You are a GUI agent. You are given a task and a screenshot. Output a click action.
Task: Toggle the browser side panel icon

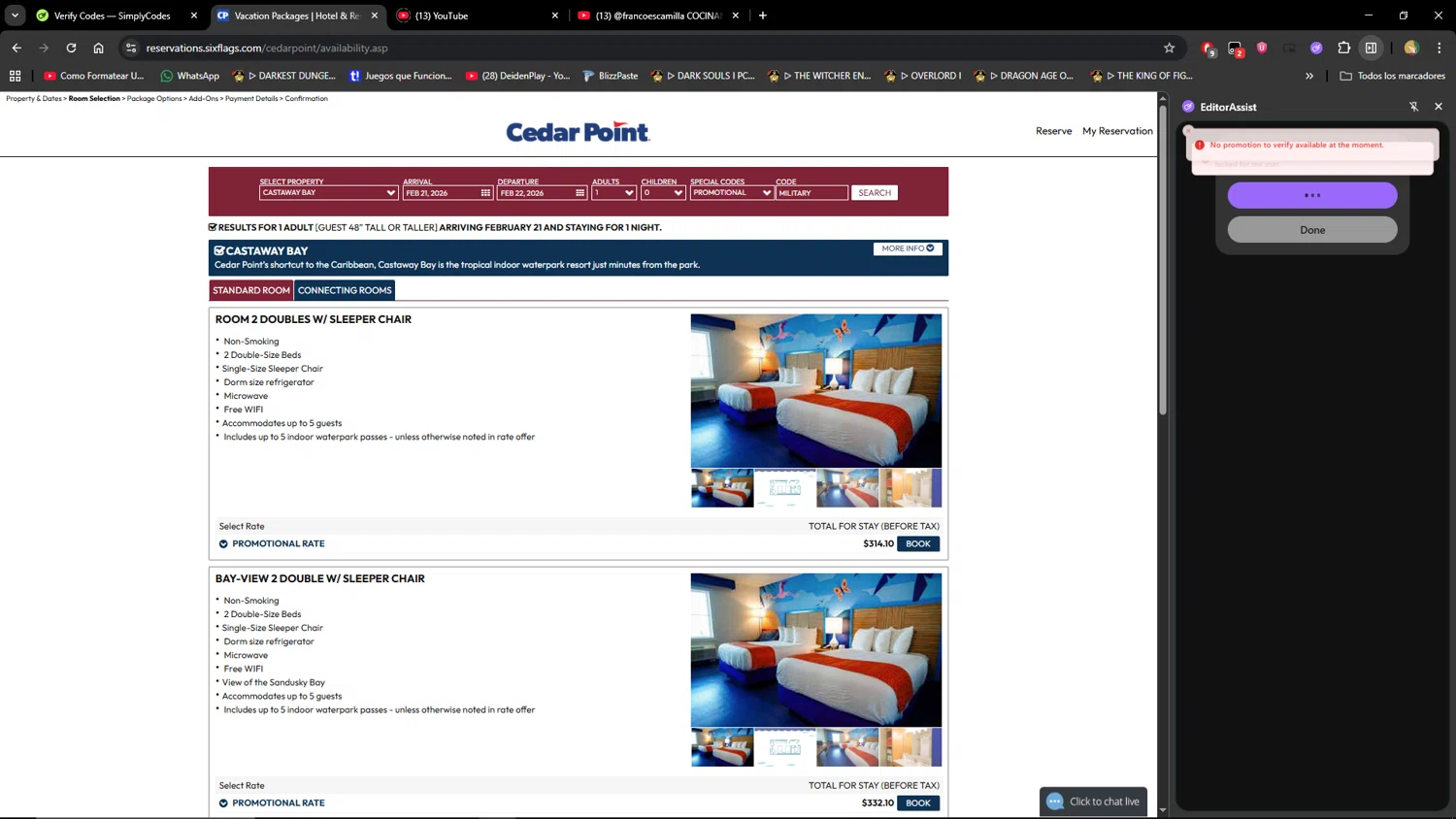pyautogui.click(x=1371, y=48)
